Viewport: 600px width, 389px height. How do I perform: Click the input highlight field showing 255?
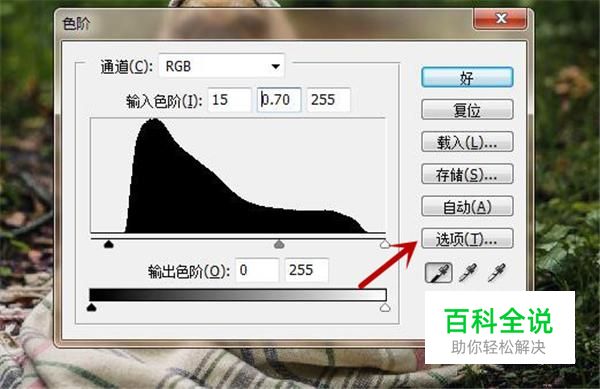pyautogui.click(x=329, y=100)
